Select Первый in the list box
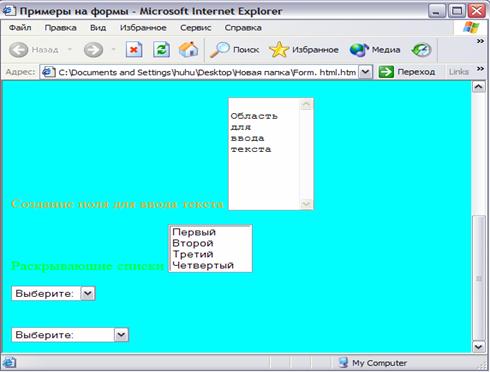 pyautogui.click(x=210, y=232)
